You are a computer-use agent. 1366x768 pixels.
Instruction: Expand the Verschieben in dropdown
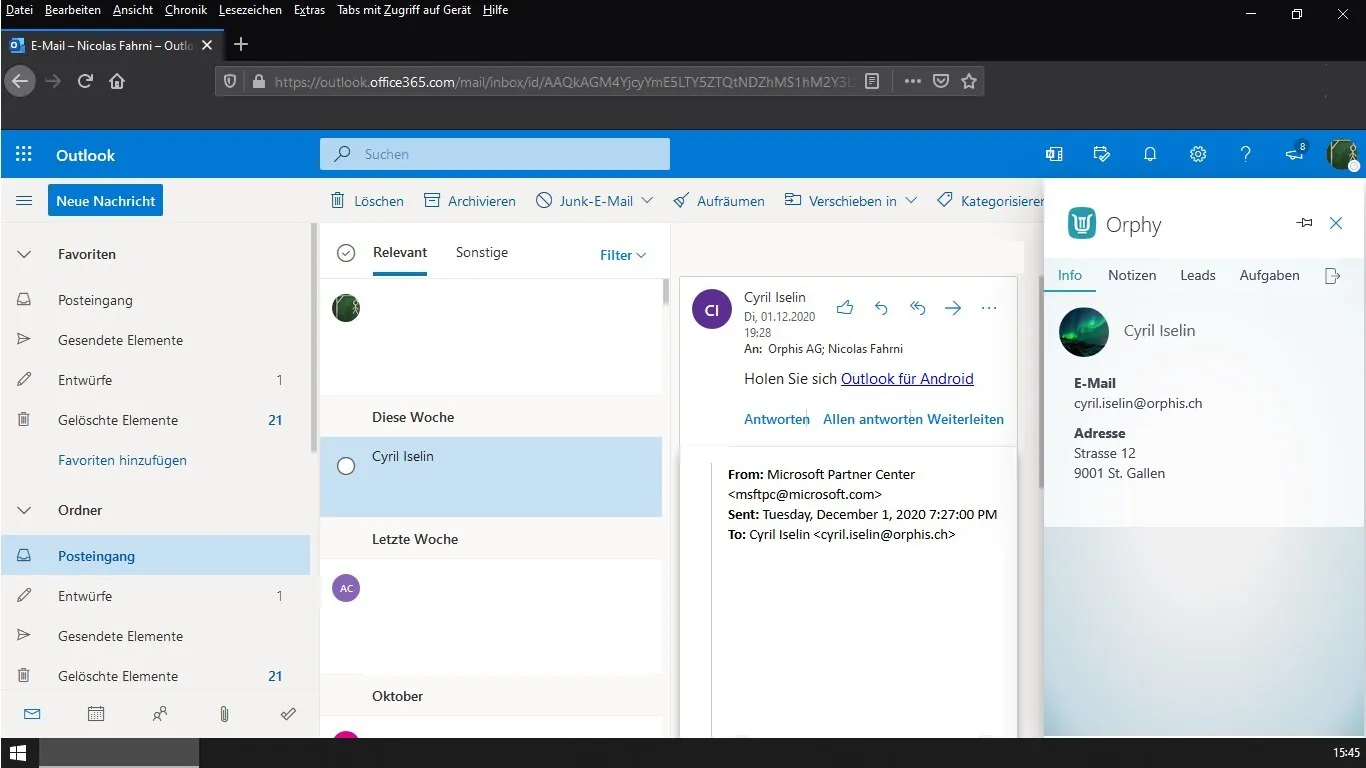pos(911,201)
